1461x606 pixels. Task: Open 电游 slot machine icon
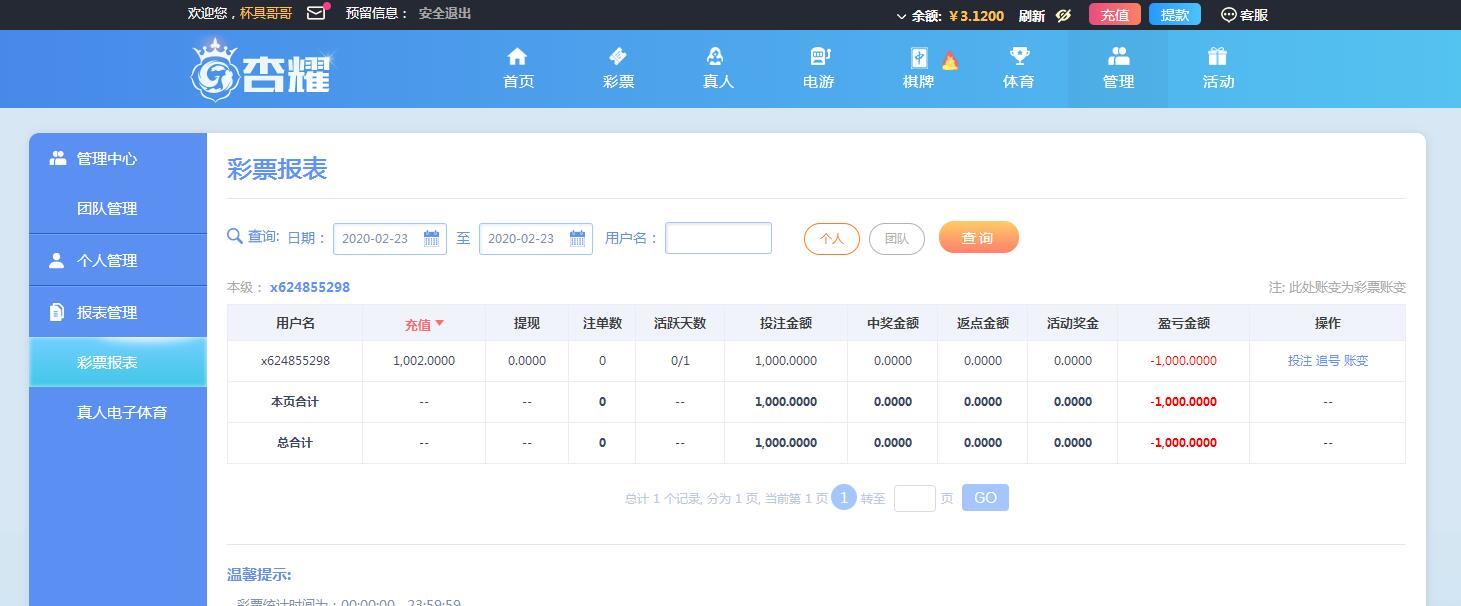click(x=819, y=56)
